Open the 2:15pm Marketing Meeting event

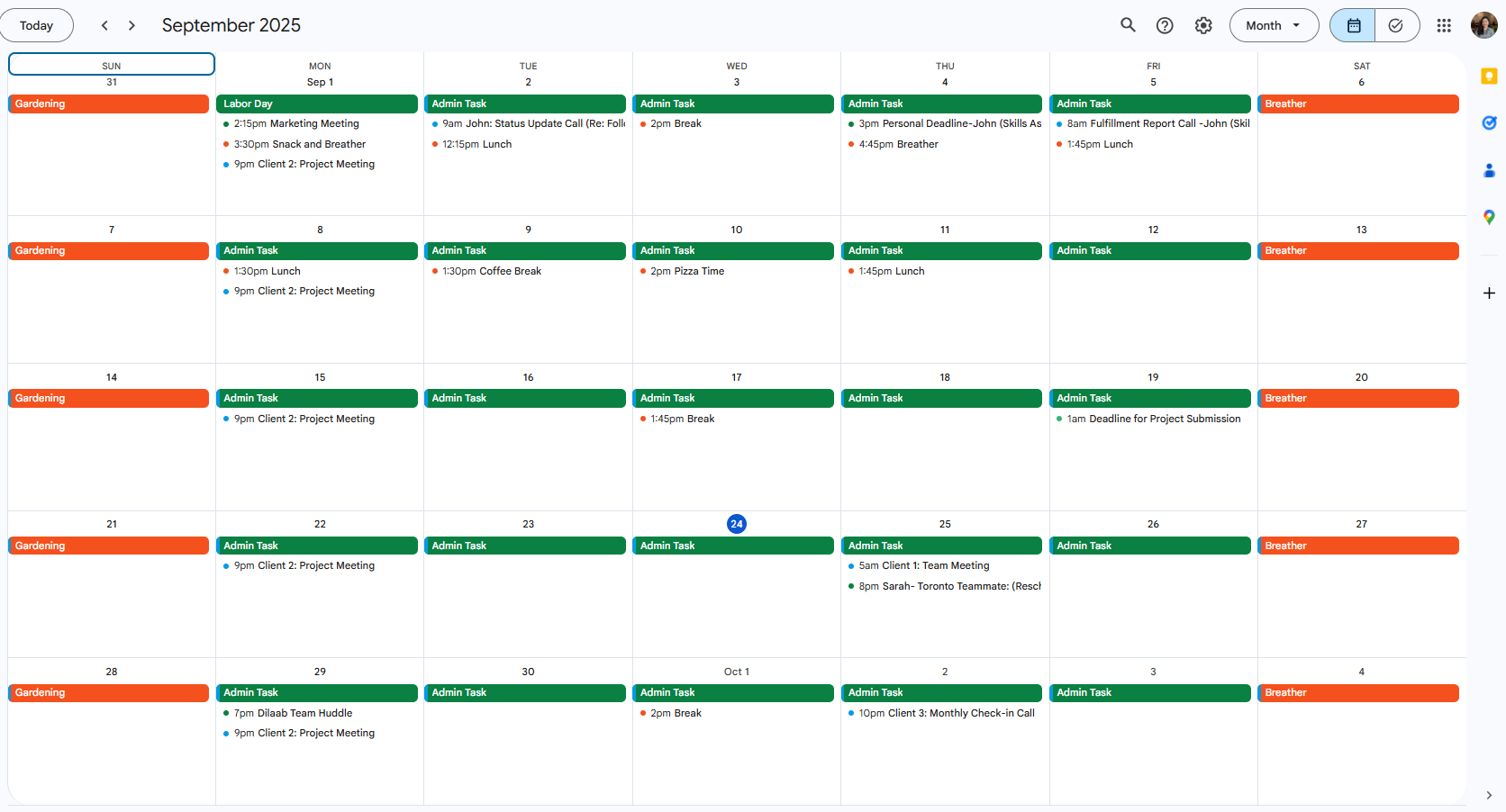pyautogui.click(x=295, y=123)
